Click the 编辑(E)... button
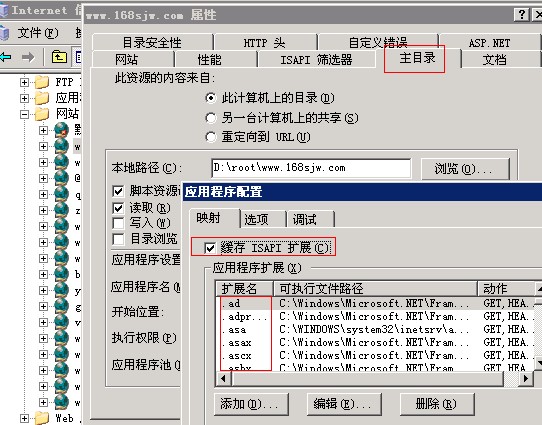This screenshot has height=425, width=542. point(344,404)
